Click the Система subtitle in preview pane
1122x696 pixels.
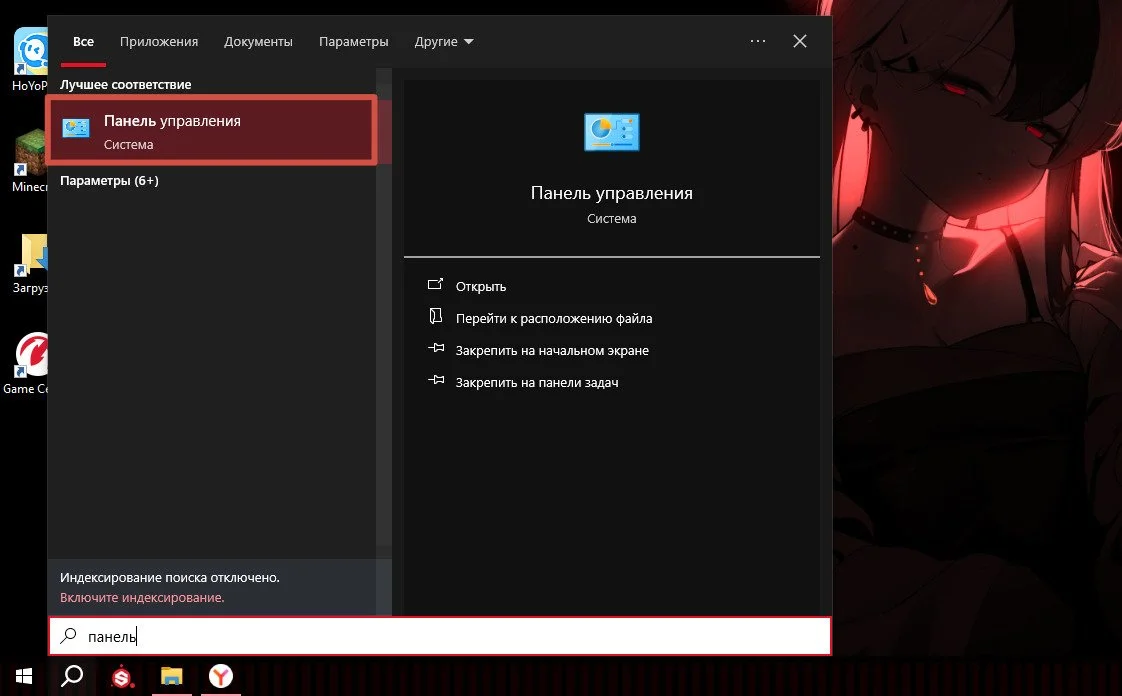[612, 219]
